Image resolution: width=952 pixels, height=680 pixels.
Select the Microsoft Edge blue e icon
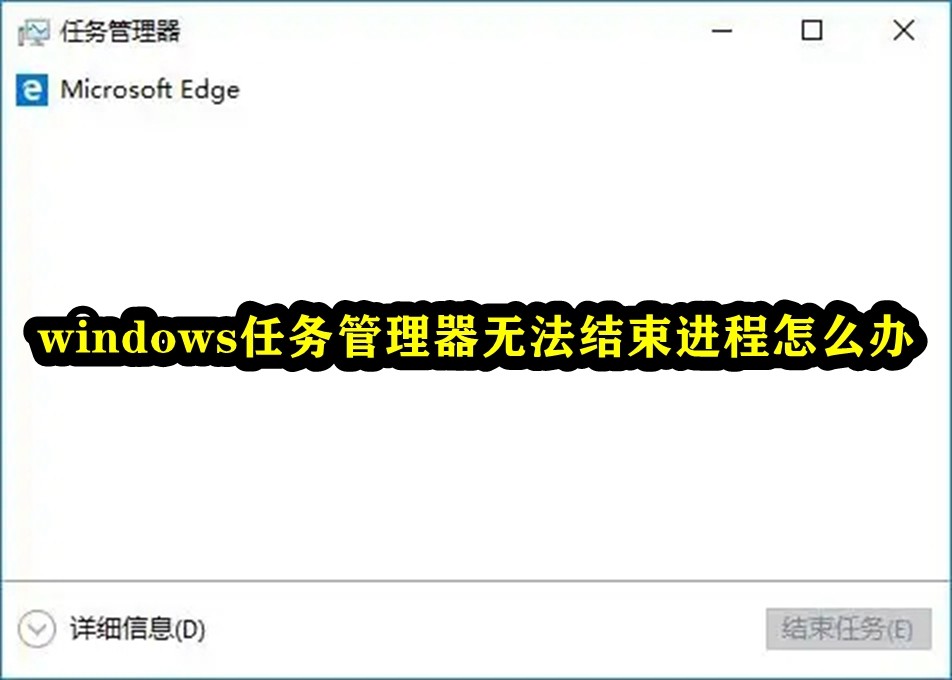click(32, 90)
